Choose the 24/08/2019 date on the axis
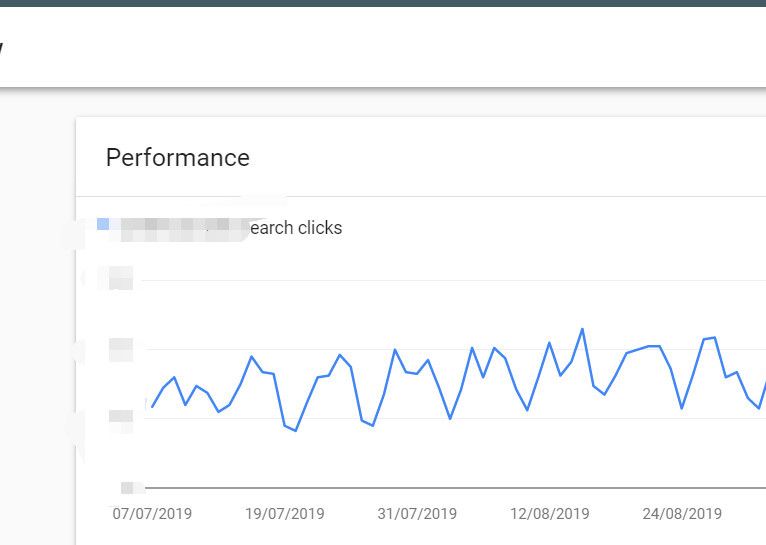This screenshot has height=545, width=766. (x=682, y=514)
